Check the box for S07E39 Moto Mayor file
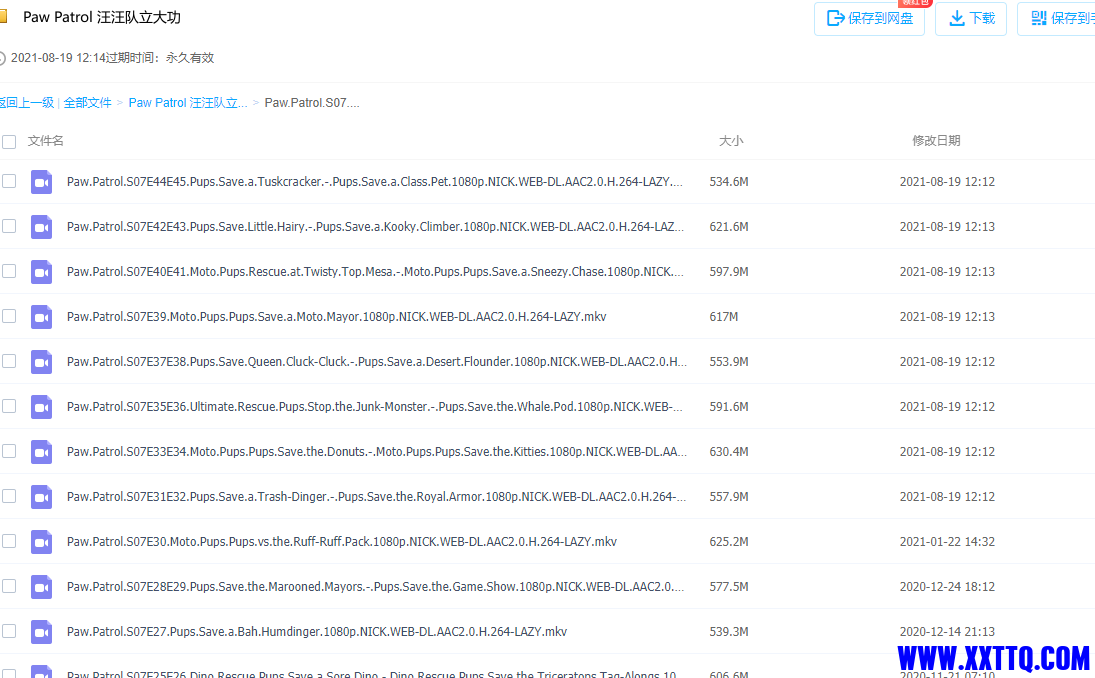 [9, 316]
